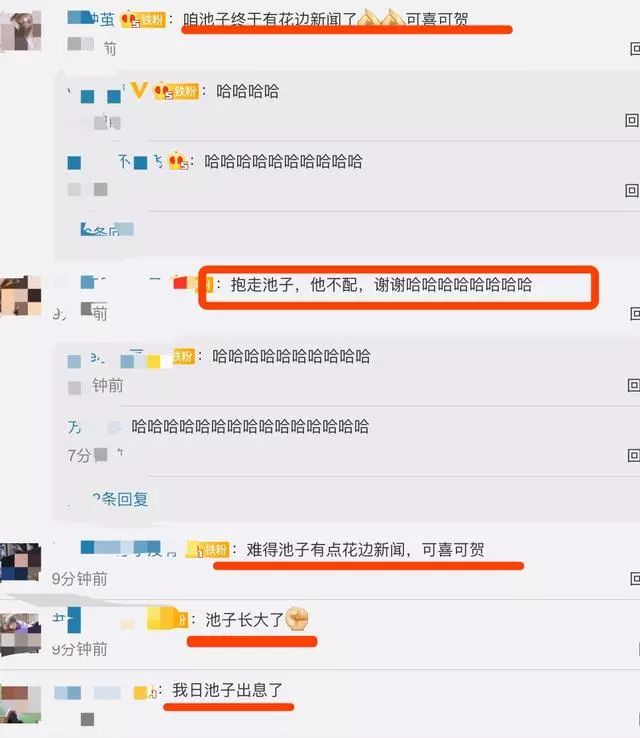Open avatar of 我日池子出息了 commenter
This screenshot has height=738, width=640.
tap(21, 704)
